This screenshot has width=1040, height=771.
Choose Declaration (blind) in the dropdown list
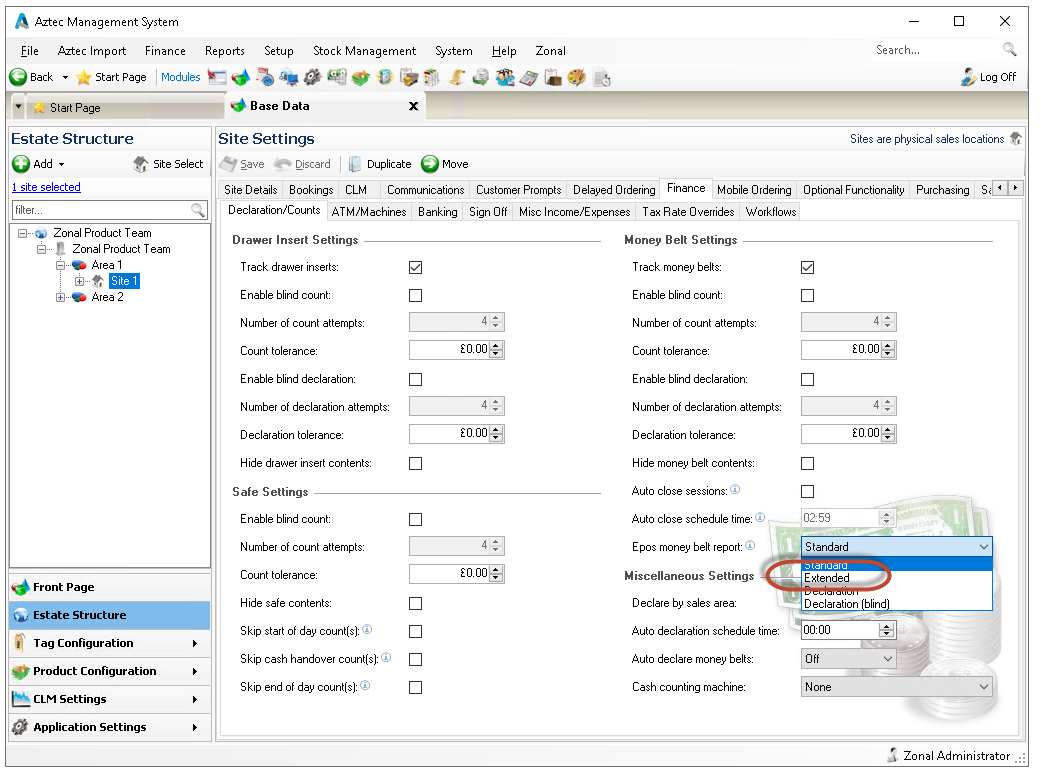pyautogui.click(x=897, y=604)
